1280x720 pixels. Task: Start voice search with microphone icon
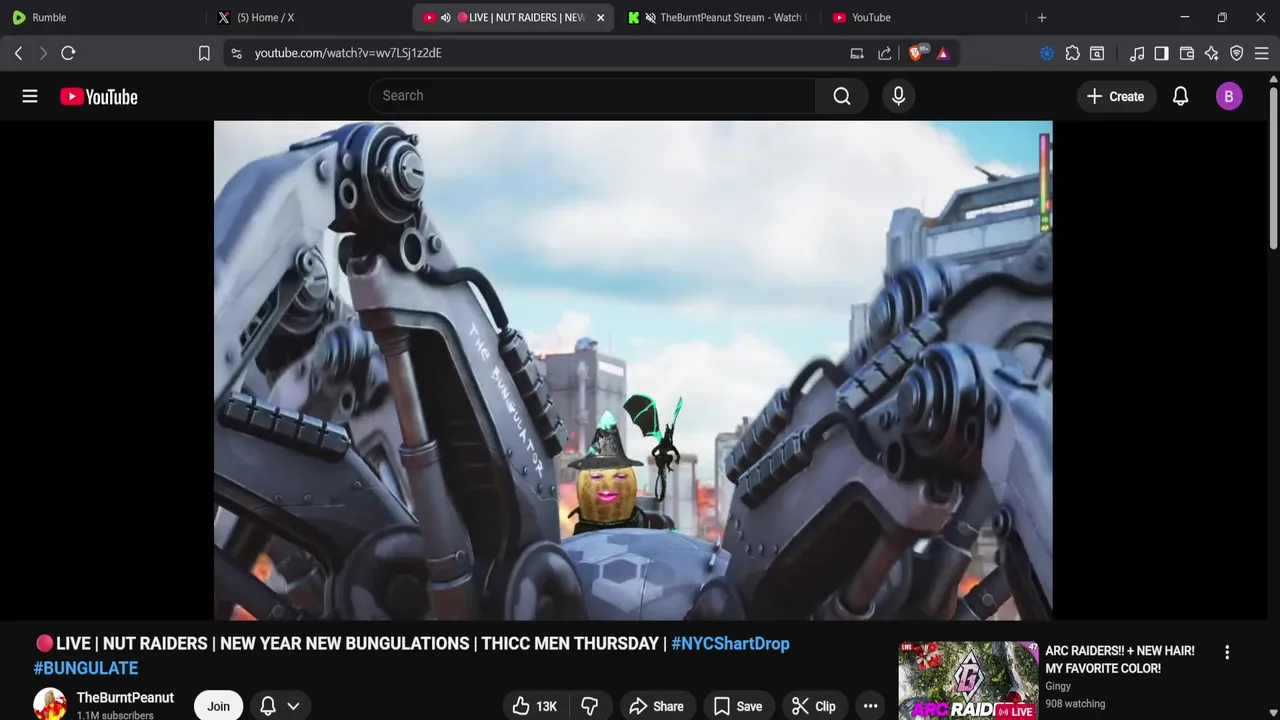tap(898, 96)
